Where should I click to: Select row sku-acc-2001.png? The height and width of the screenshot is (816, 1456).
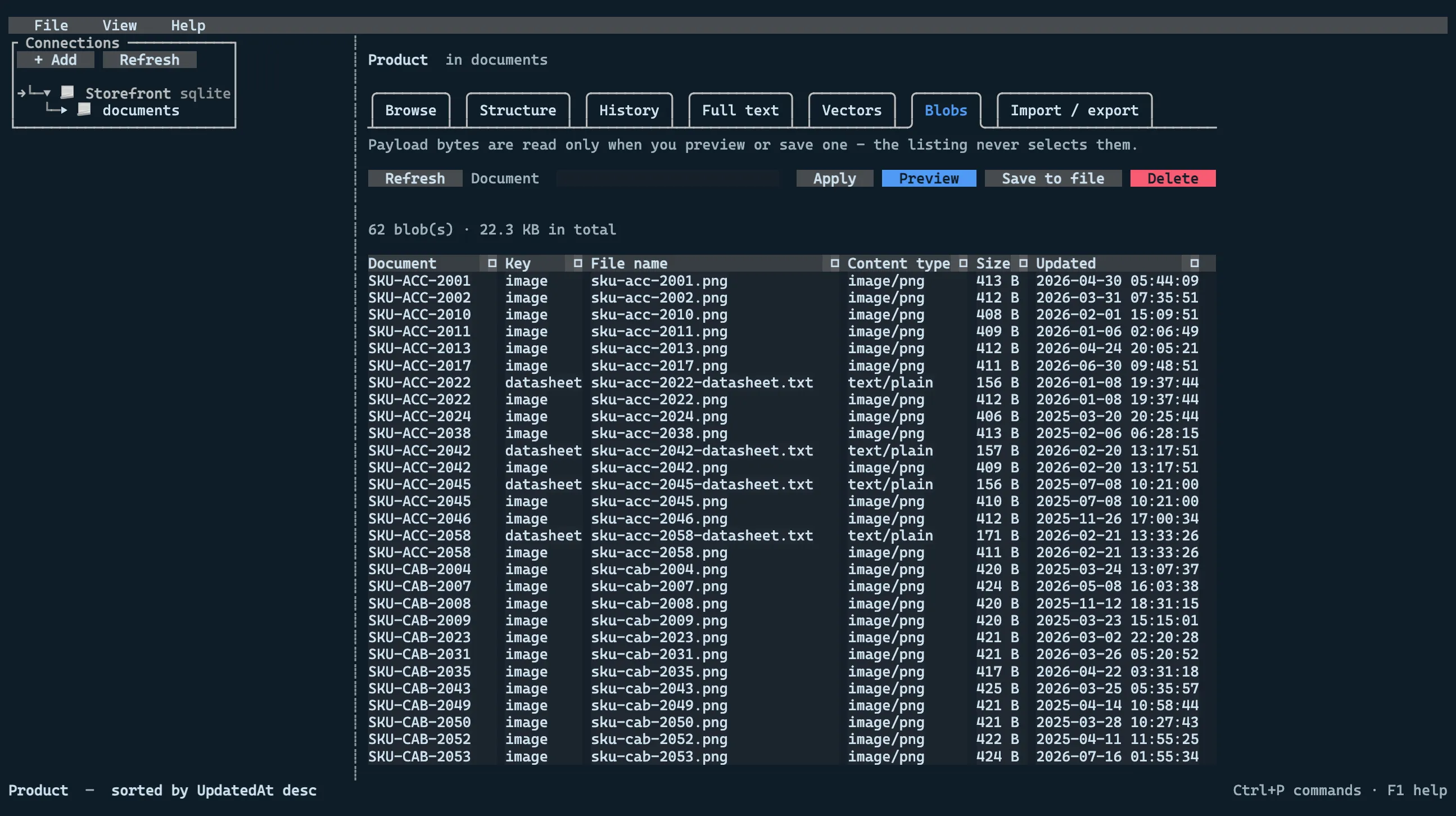click(792, 281)
